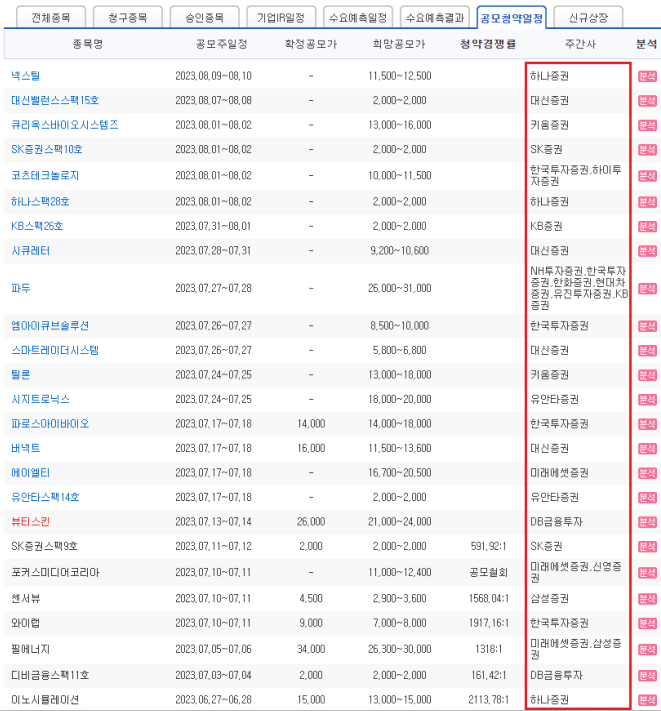The image size is (661, 711).
Task: Open 분석 for 버넥트
Action: [647, 448]
